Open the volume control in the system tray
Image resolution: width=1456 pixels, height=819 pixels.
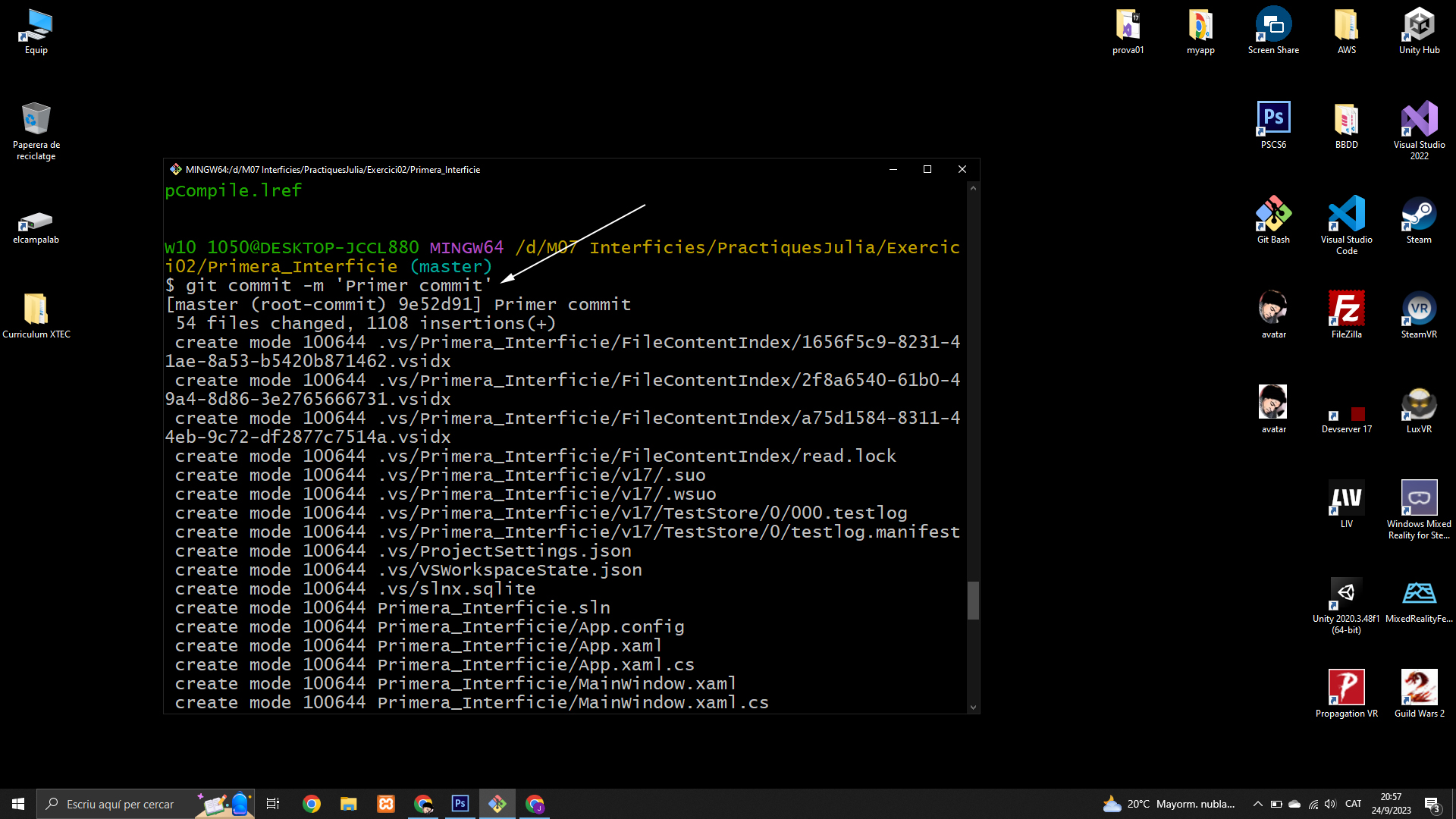point(1330,804)
